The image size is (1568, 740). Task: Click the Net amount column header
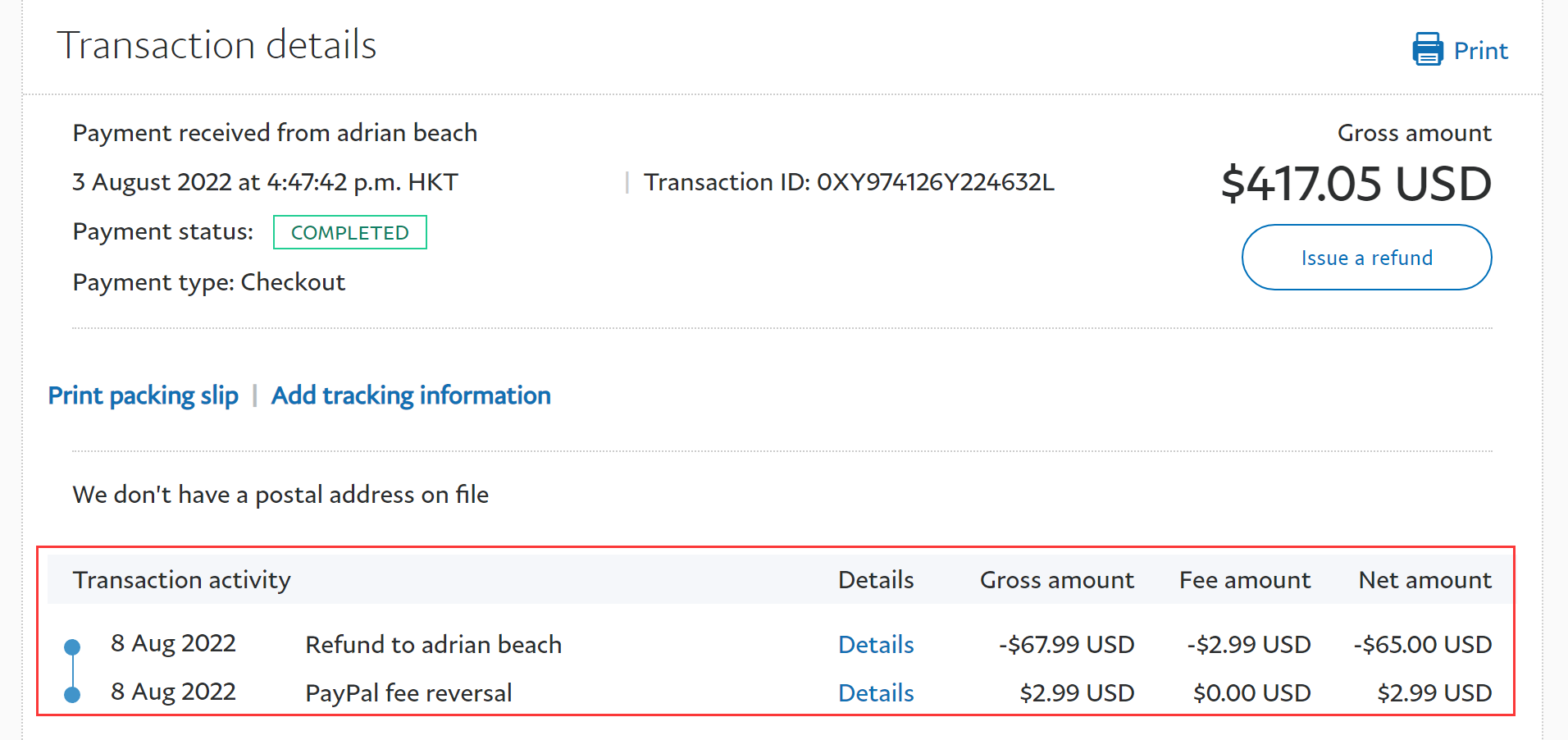point(1424,580)
